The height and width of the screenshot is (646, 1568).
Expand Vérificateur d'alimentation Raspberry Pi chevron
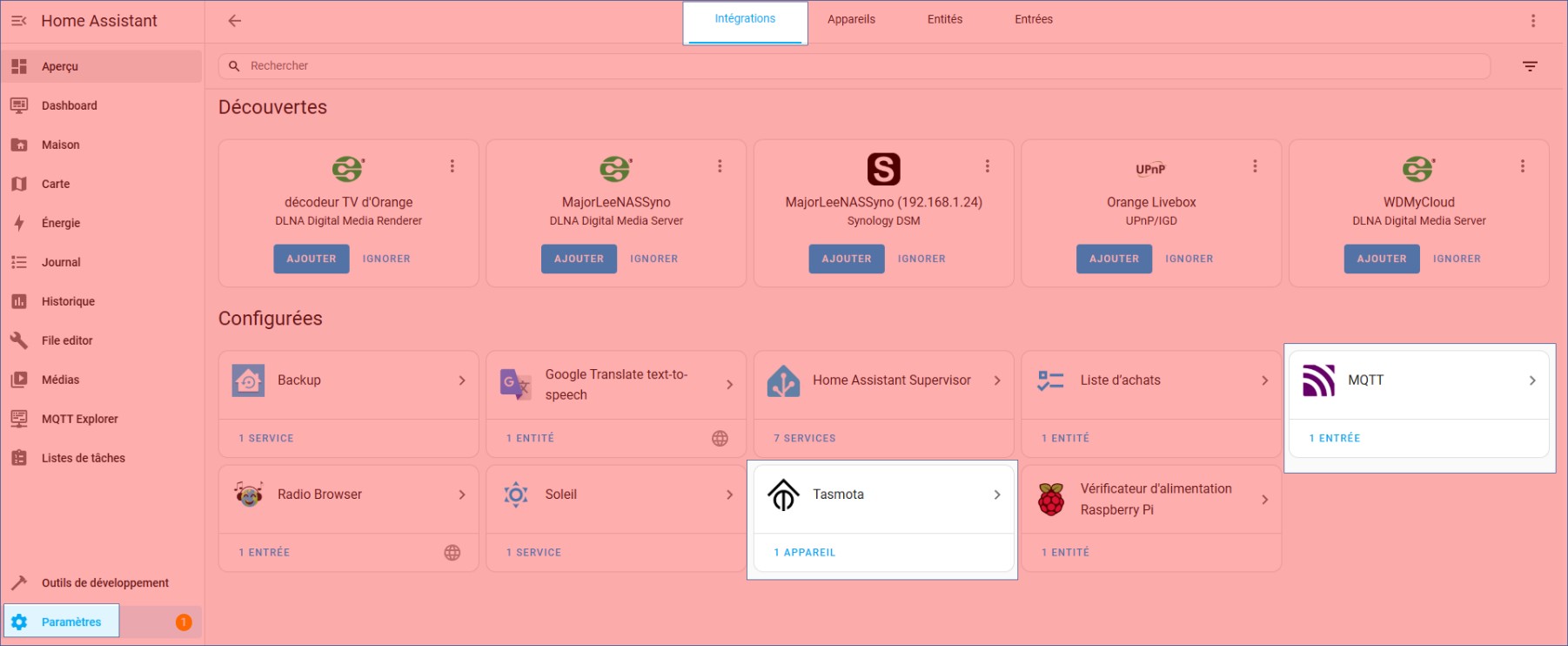click(1264, 500)
